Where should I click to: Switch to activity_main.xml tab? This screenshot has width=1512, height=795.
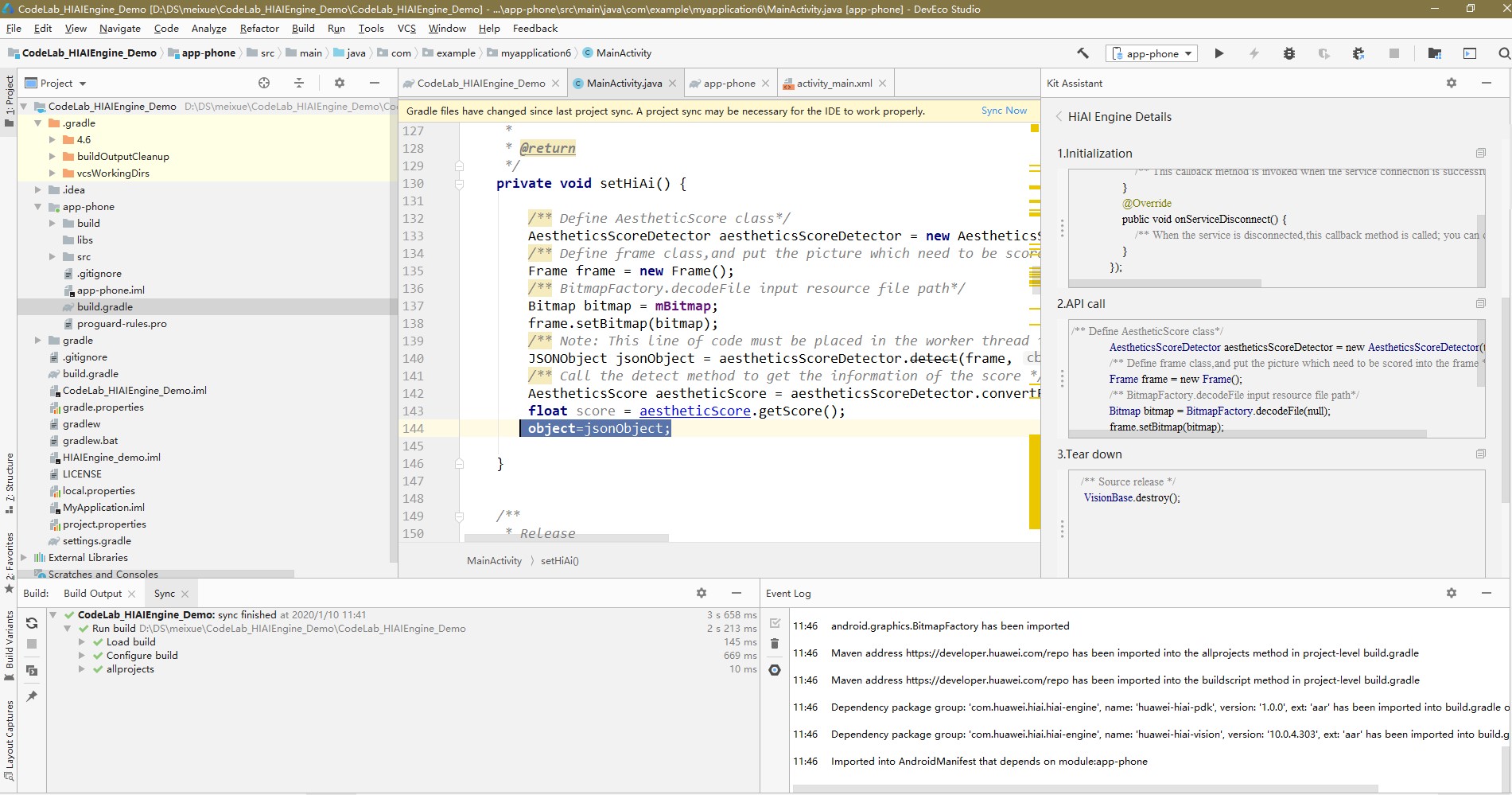[834, 83]
